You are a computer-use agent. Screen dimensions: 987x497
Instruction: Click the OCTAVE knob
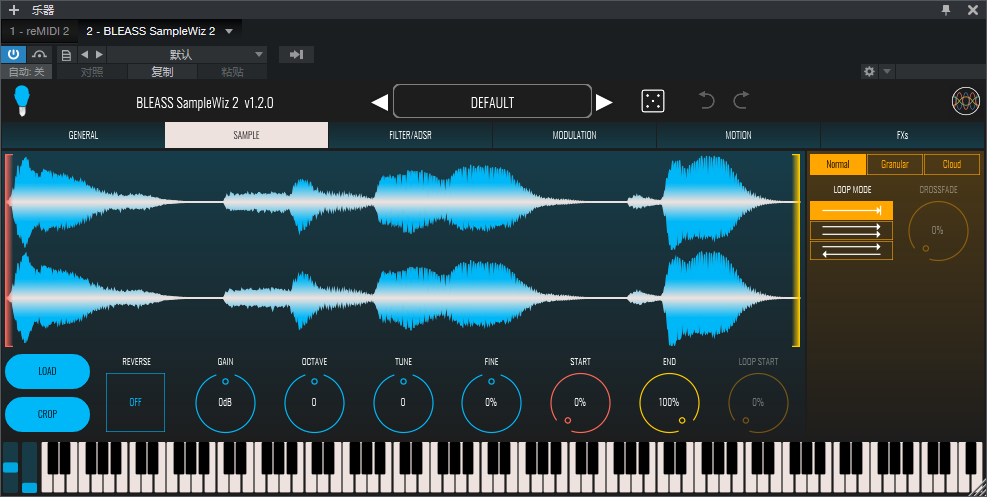(x=314, y=403)
